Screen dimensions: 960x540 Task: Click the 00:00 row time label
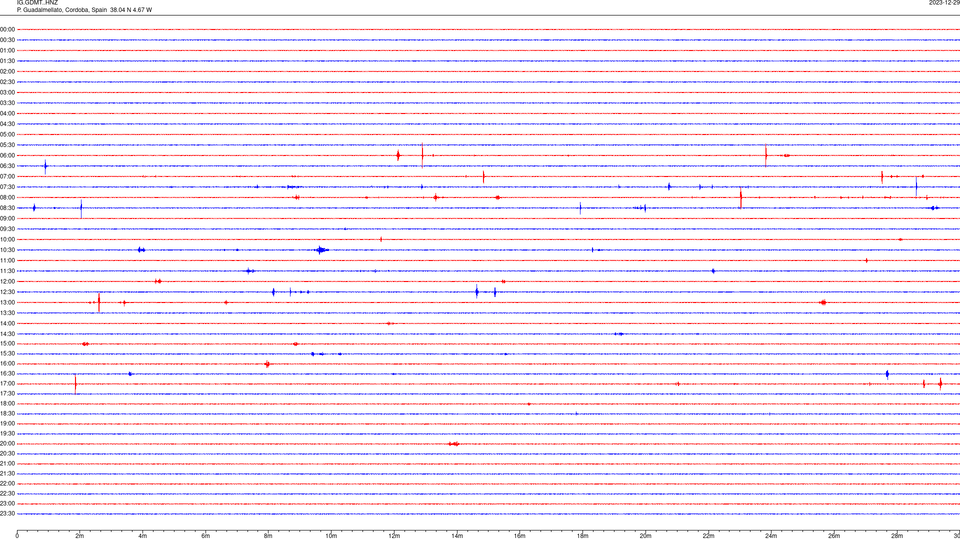(7, 29)
